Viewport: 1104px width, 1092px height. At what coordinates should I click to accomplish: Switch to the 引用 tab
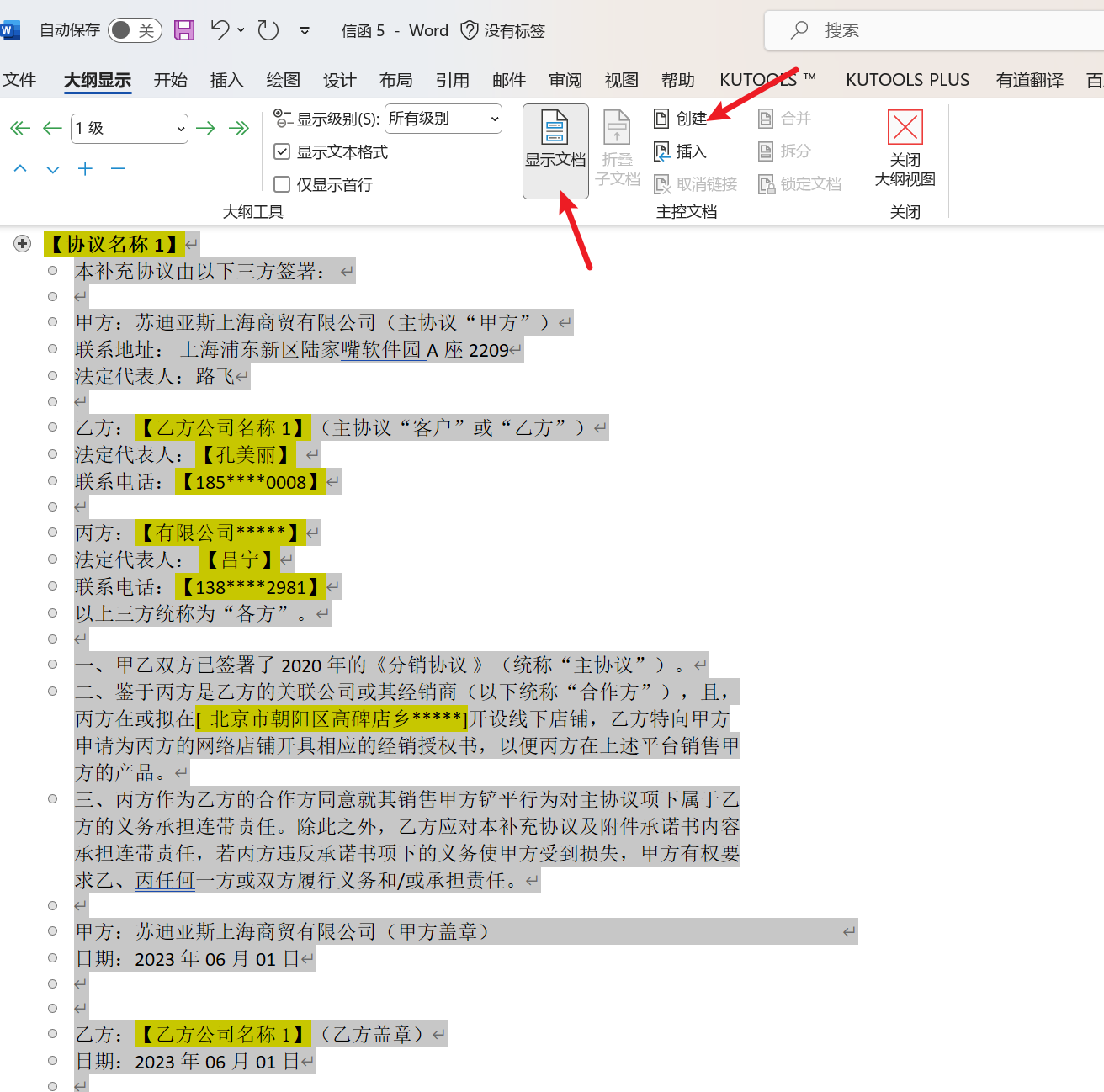coord(452,80)
